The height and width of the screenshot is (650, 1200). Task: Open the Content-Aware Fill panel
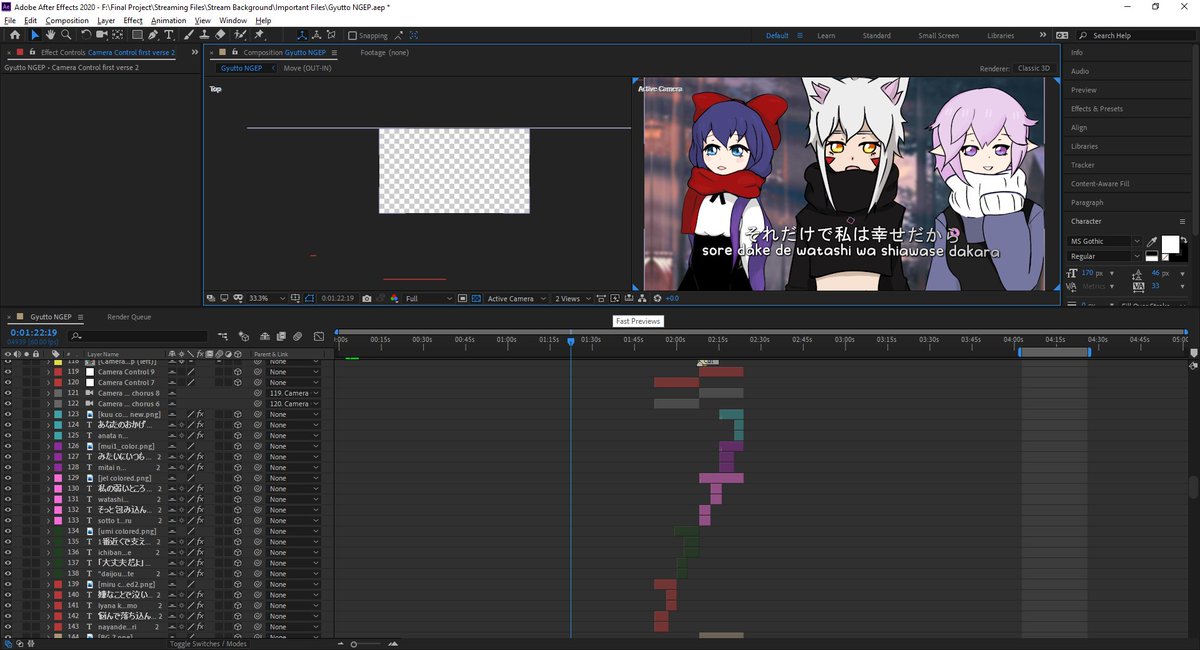point(1100,184)
